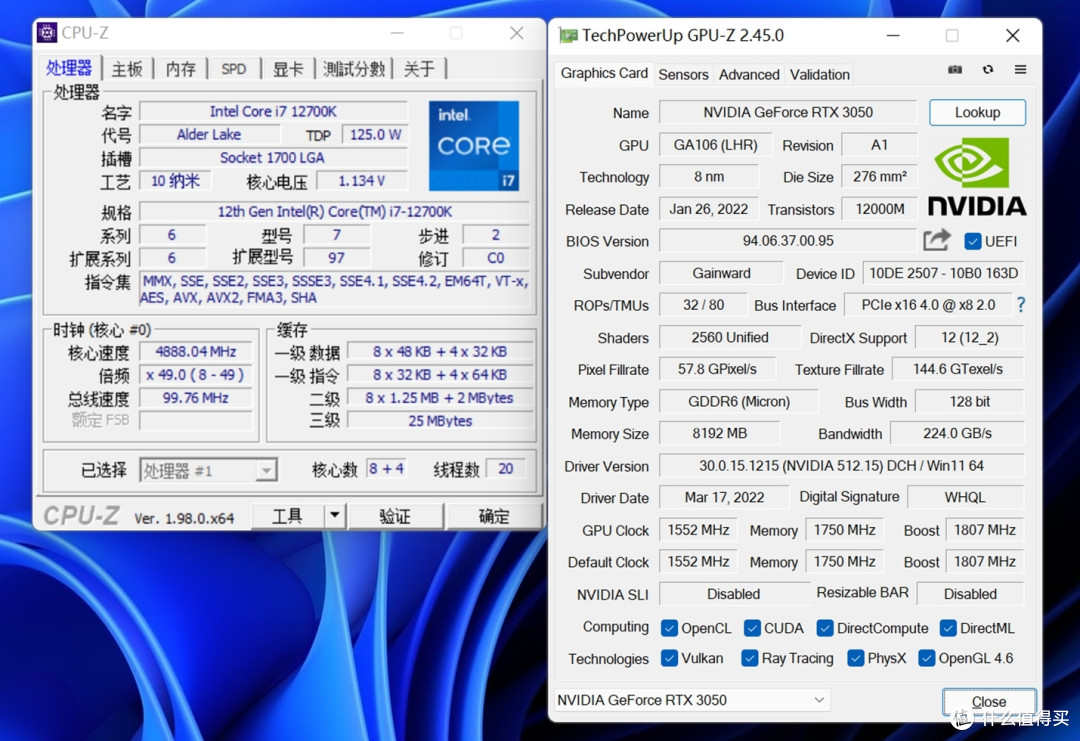The height and width of the screenshot is (741, 1080).
Task: Switch to the 显卡 tab
Action: coord(287,69)
